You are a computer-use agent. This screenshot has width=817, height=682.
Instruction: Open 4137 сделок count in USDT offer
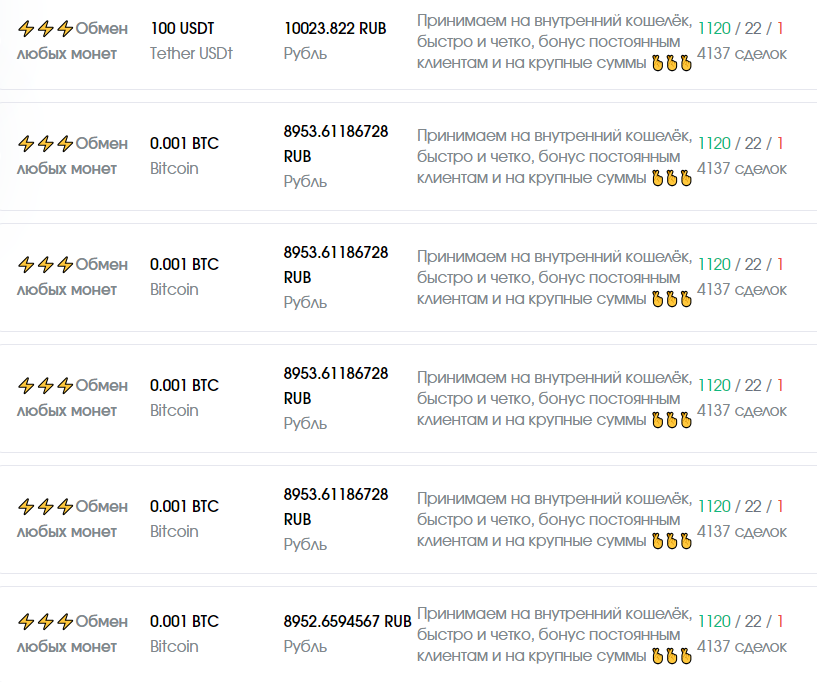pyautogui.click(x=741, y=53)
